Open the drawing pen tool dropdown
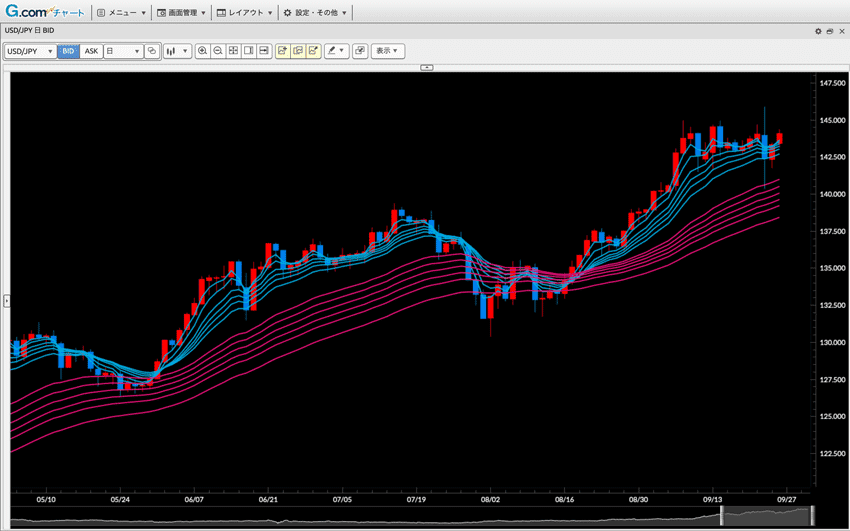This screenshot has width=850, height=531. pos(337,51)
